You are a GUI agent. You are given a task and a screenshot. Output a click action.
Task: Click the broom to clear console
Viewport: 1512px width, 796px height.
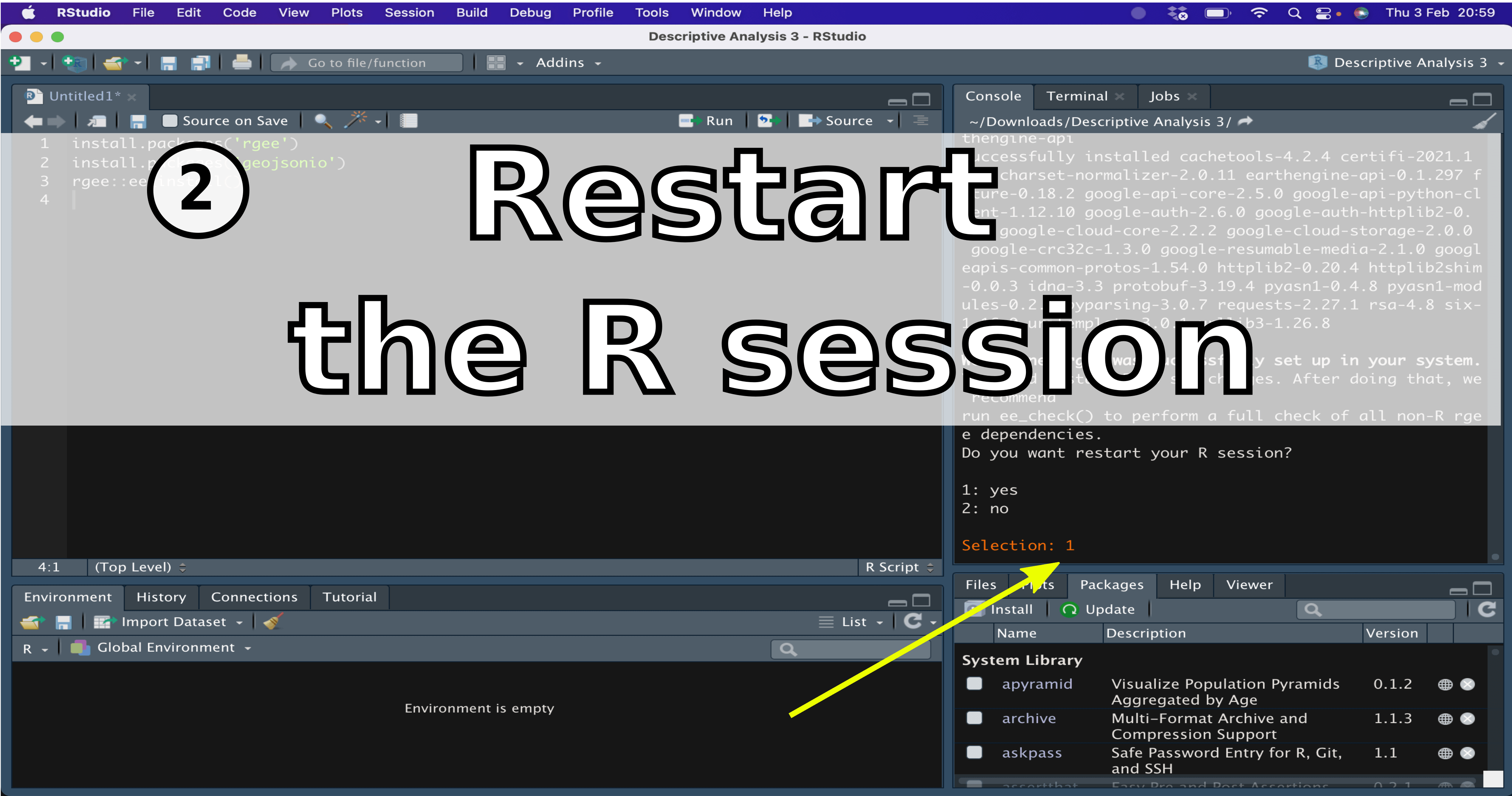point(1484,121)
